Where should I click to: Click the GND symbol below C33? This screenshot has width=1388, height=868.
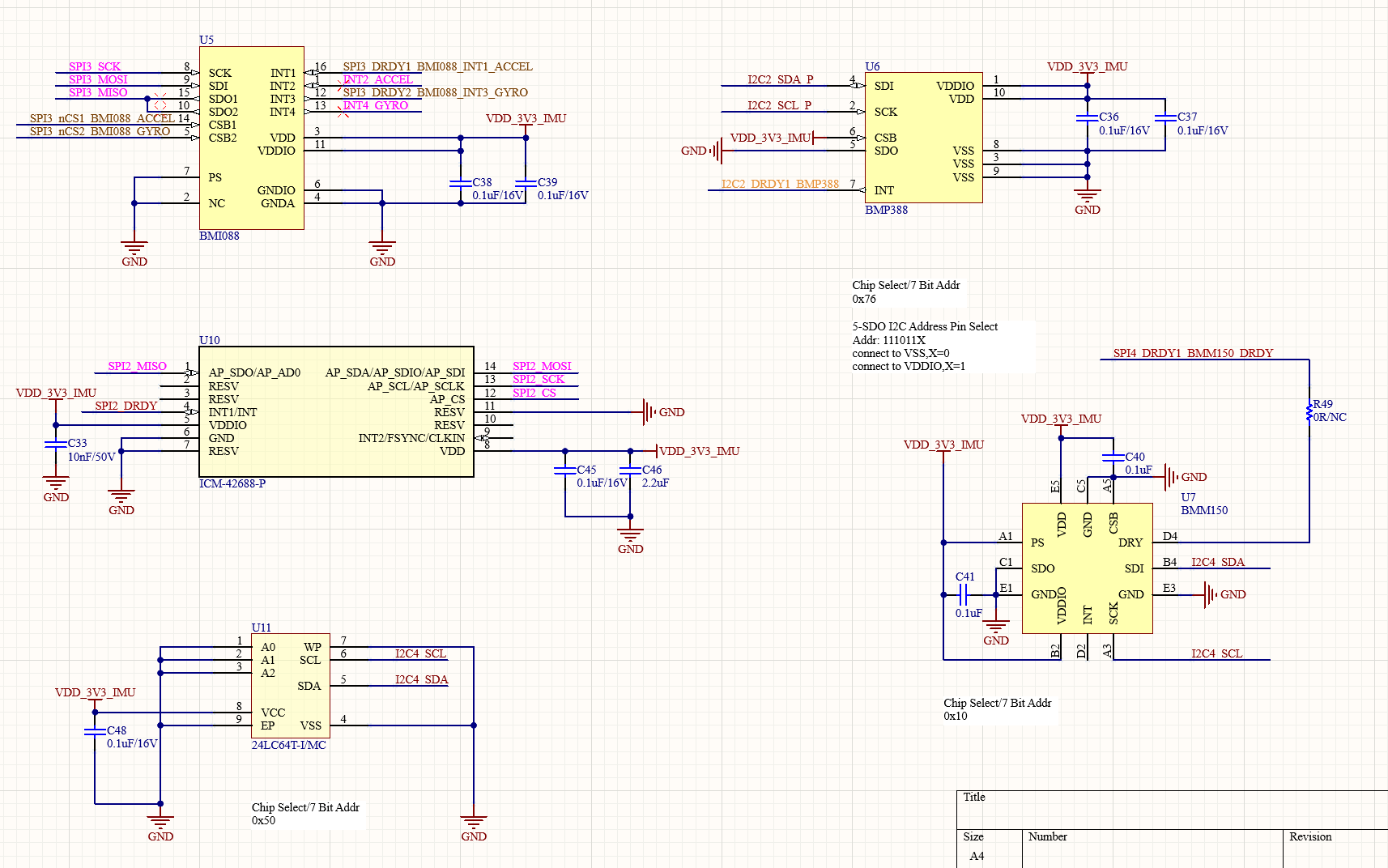point(56,489)
